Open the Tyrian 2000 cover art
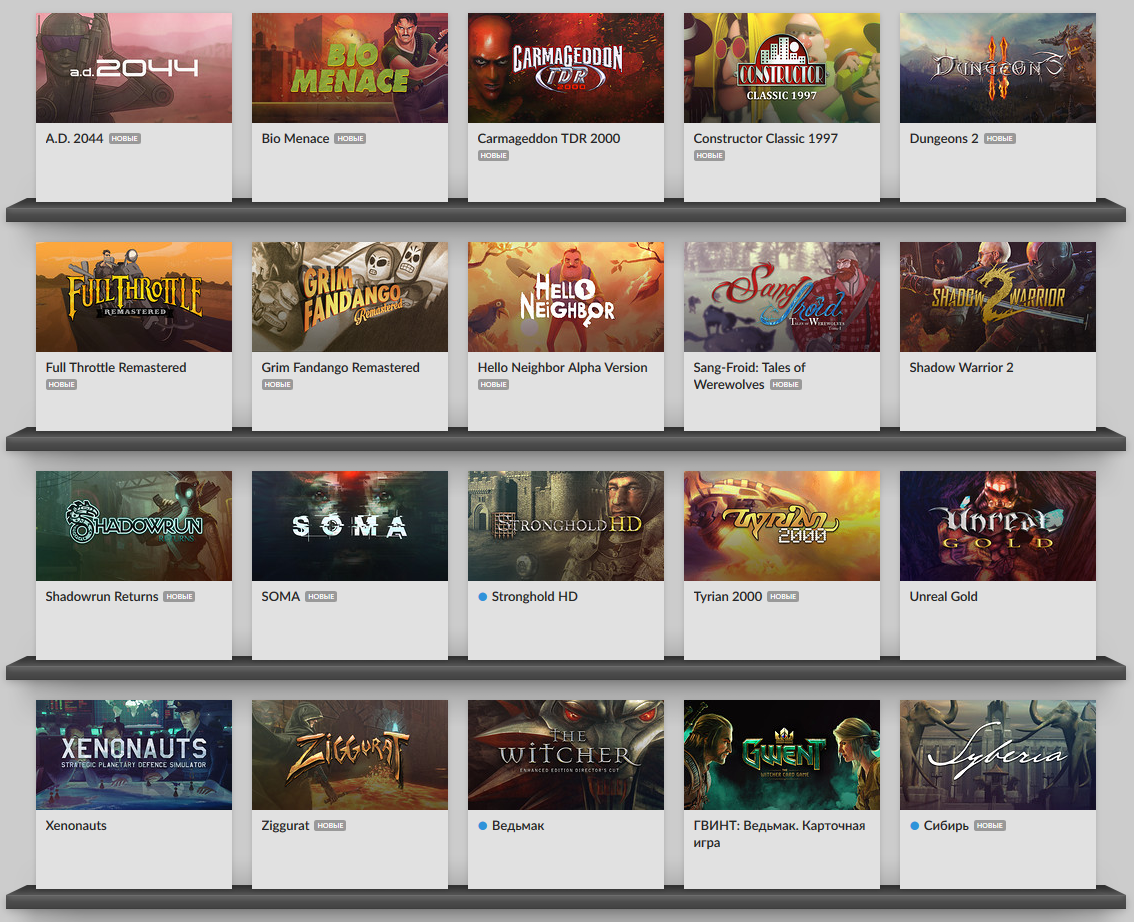Image resolution: width=1134 pixels, height=922 pixels. (782, 526)
